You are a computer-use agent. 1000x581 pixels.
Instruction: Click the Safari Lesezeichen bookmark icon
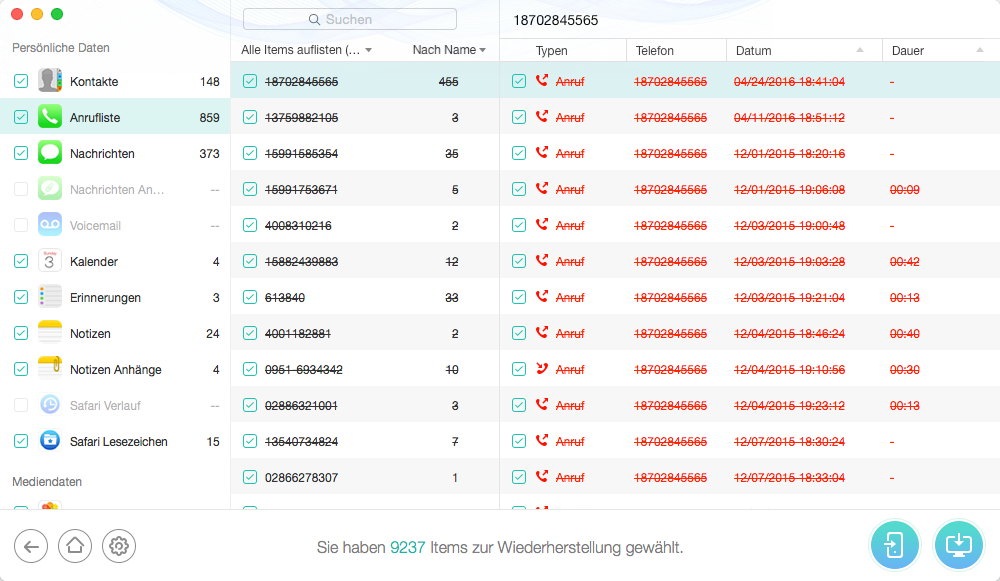click(x=50, y=441)
